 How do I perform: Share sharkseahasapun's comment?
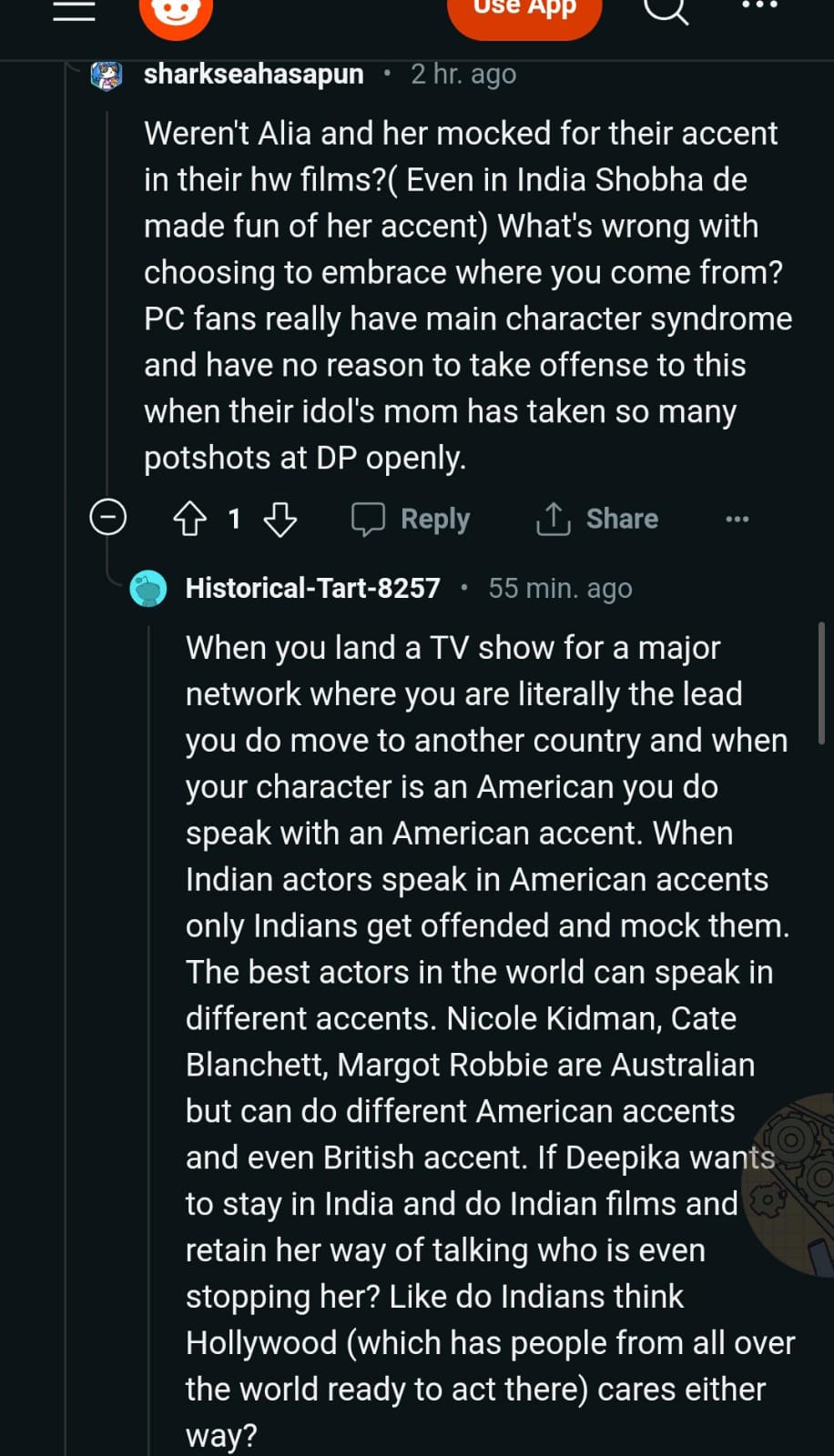pyautogui.click(x=597, y=519)
